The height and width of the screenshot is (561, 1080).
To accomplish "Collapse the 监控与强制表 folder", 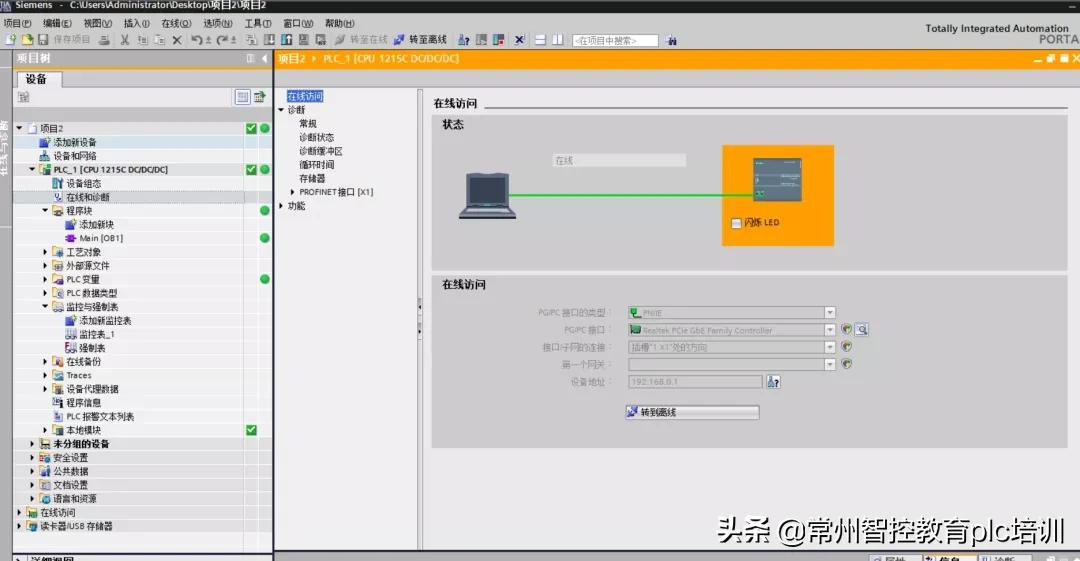I will pyautogui.click(x=45, y=307).
